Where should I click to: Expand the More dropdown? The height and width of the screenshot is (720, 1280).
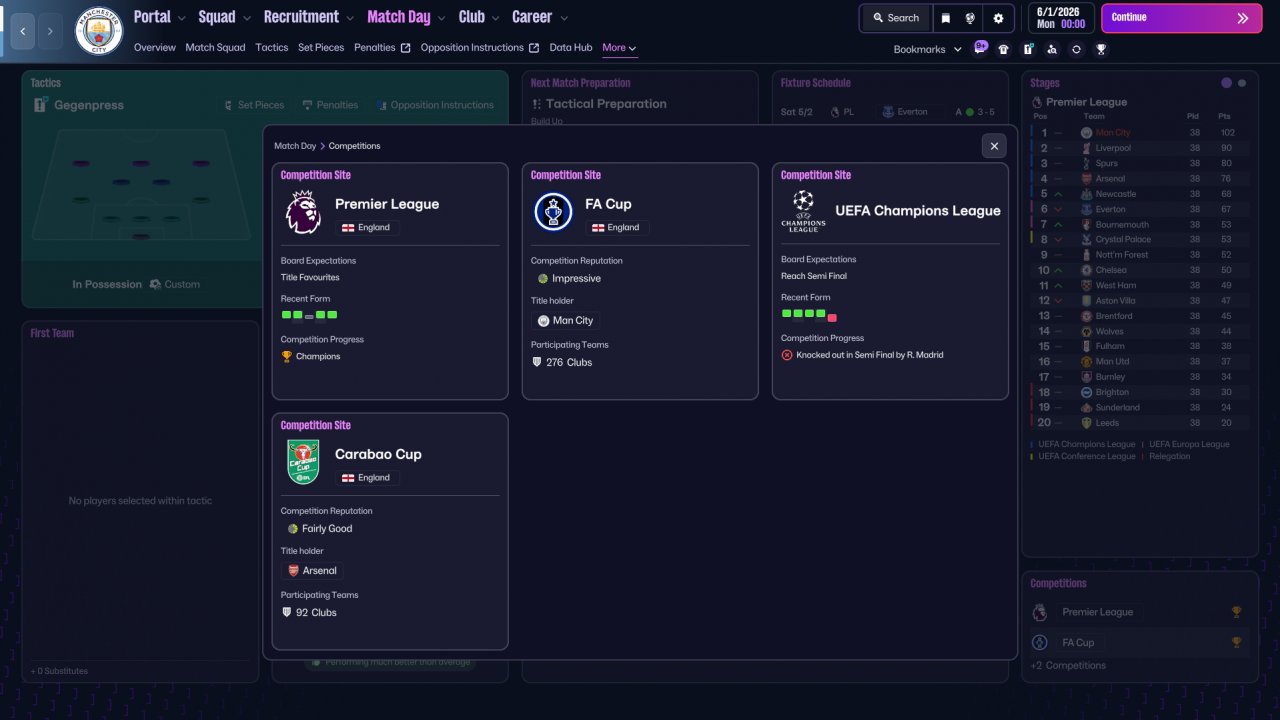tap(619, 47)
